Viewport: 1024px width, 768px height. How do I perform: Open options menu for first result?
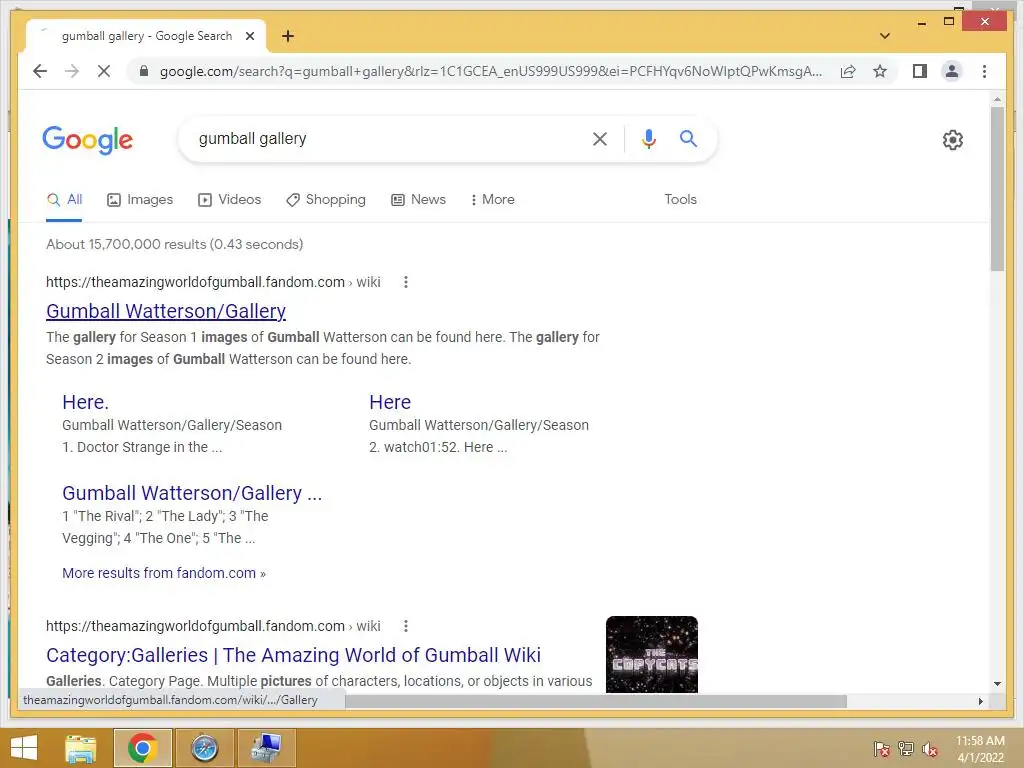point(406,282)
